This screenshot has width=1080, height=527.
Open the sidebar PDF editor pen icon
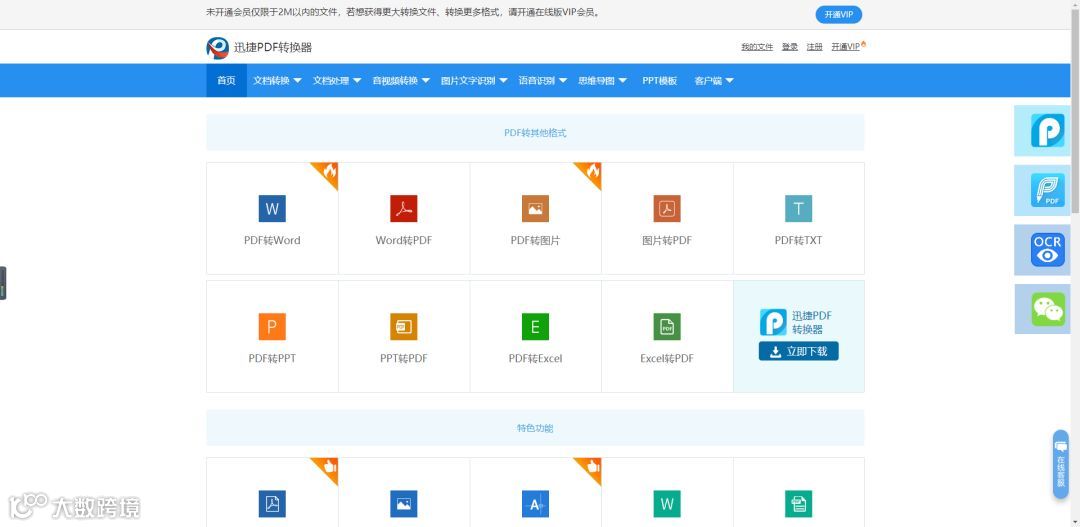(x=1047, y=190)
